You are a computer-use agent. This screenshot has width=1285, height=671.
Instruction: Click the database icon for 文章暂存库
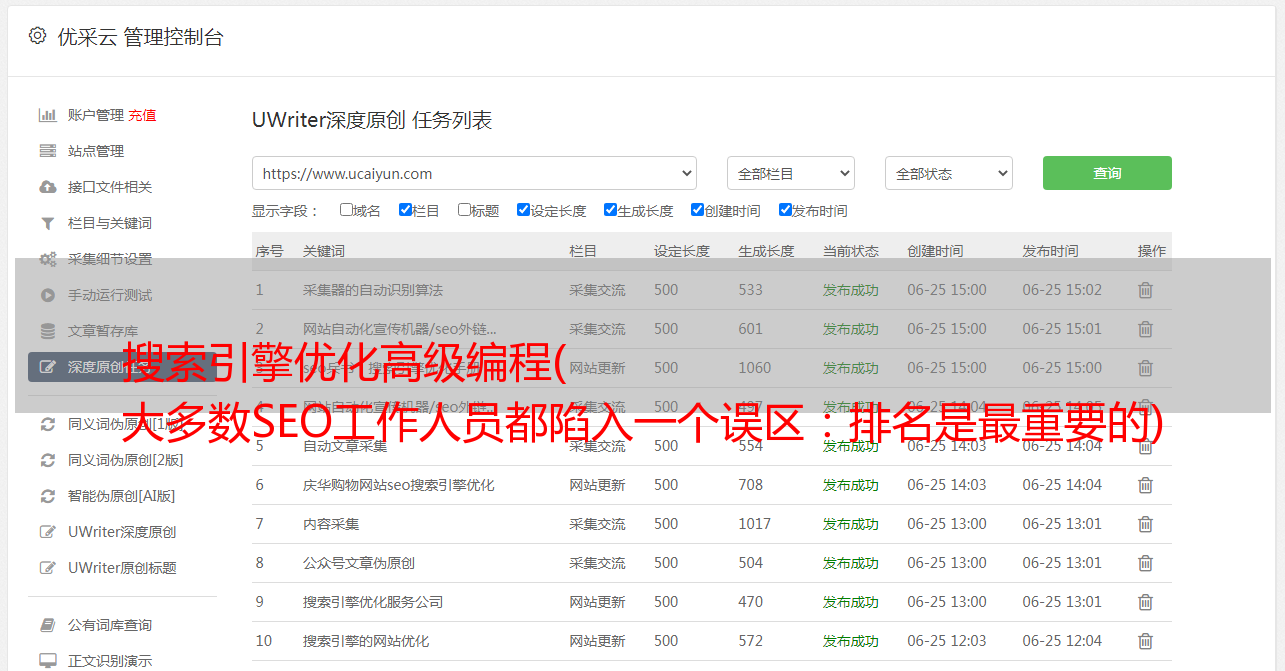[47, 331]
